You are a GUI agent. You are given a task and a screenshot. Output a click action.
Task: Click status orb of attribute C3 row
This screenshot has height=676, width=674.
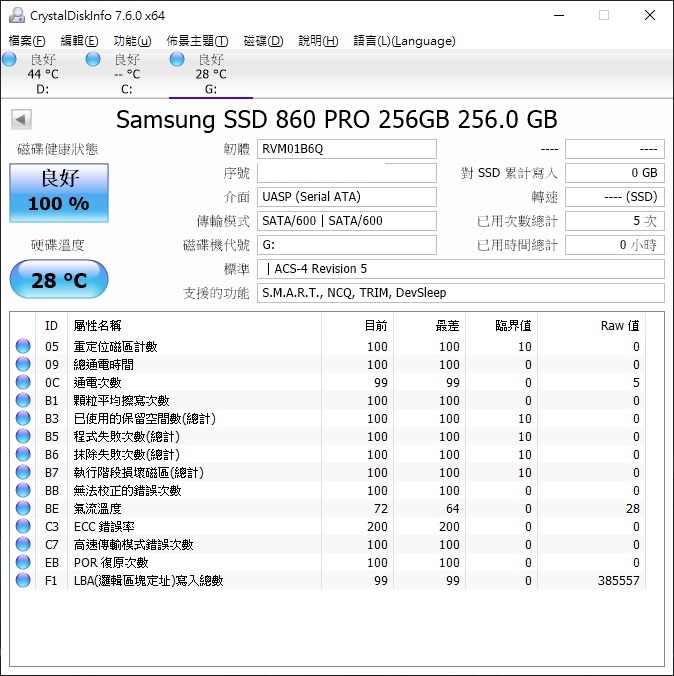coord(23,526)
